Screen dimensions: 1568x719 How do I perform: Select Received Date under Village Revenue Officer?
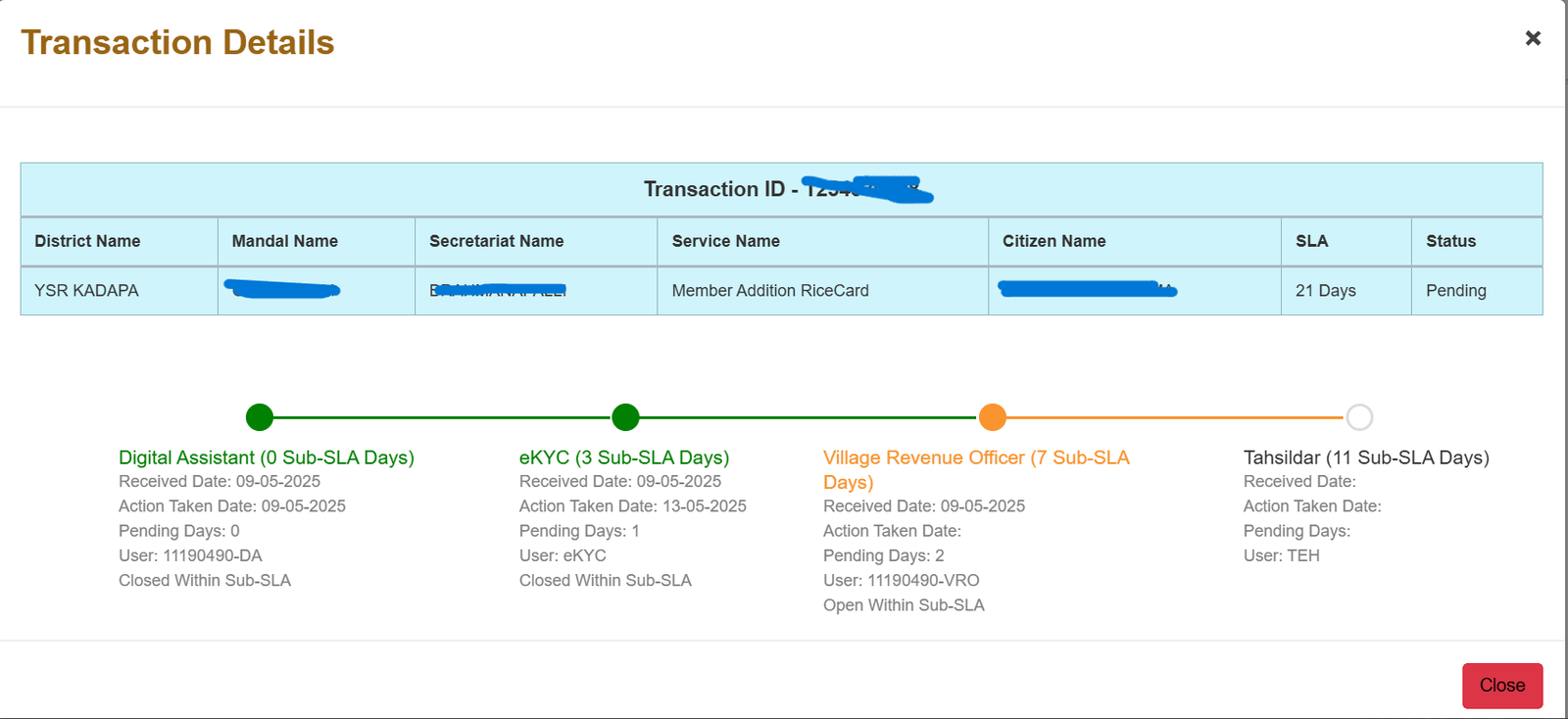pyautogui.click(x=924, y=506)
